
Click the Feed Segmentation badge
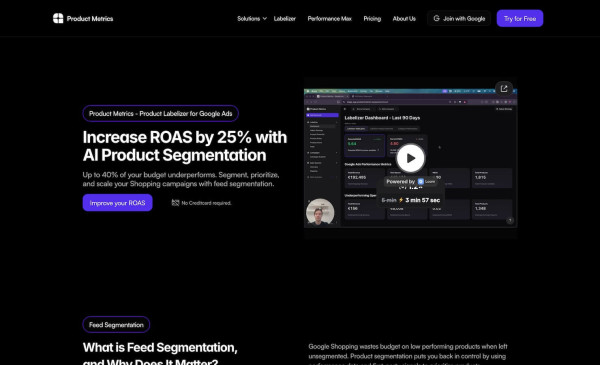click(116, 324)
